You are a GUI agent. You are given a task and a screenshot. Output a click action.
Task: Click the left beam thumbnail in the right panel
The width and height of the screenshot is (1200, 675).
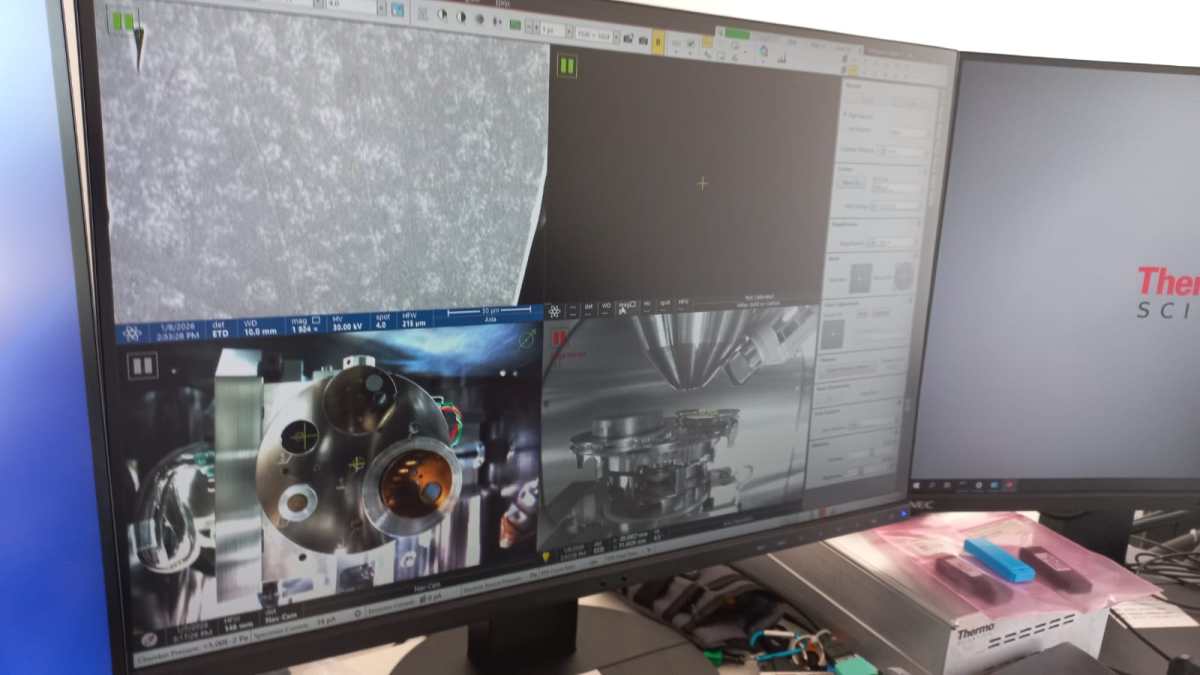coord(859,276)
